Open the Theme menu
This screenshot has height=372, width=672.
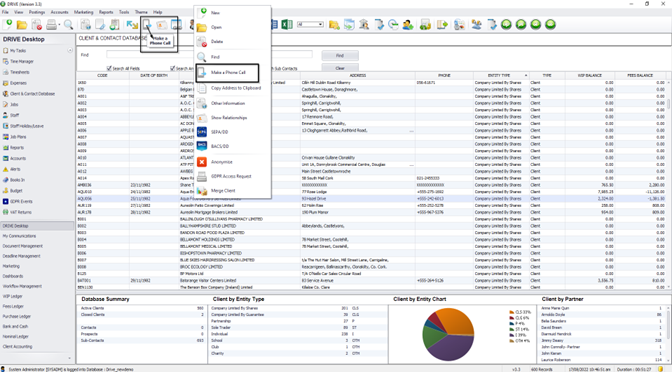coord(141,12)
